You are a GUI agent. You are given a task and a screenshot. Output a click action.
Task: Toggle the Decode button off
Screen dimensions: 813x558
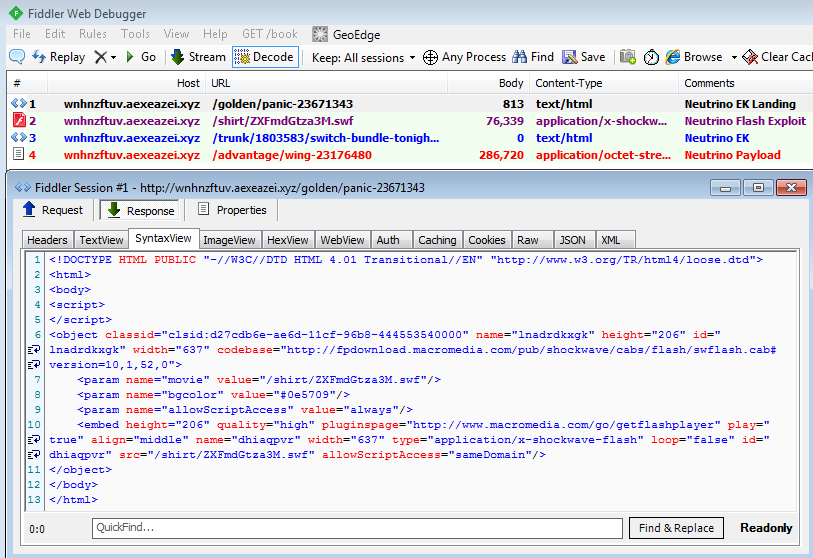264,57
